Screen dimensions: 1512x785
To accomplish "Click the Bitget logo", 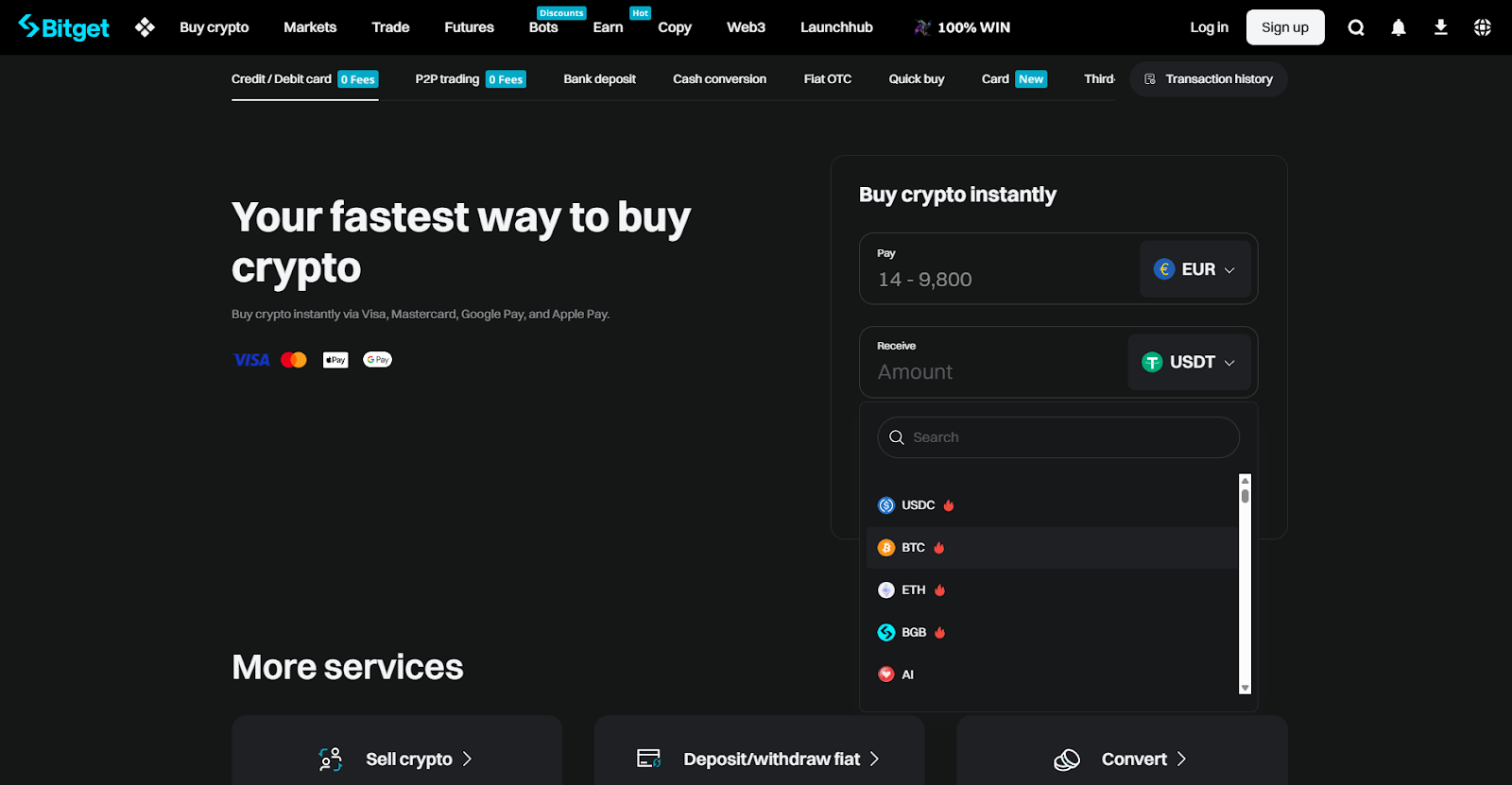I will coord(64,27).
